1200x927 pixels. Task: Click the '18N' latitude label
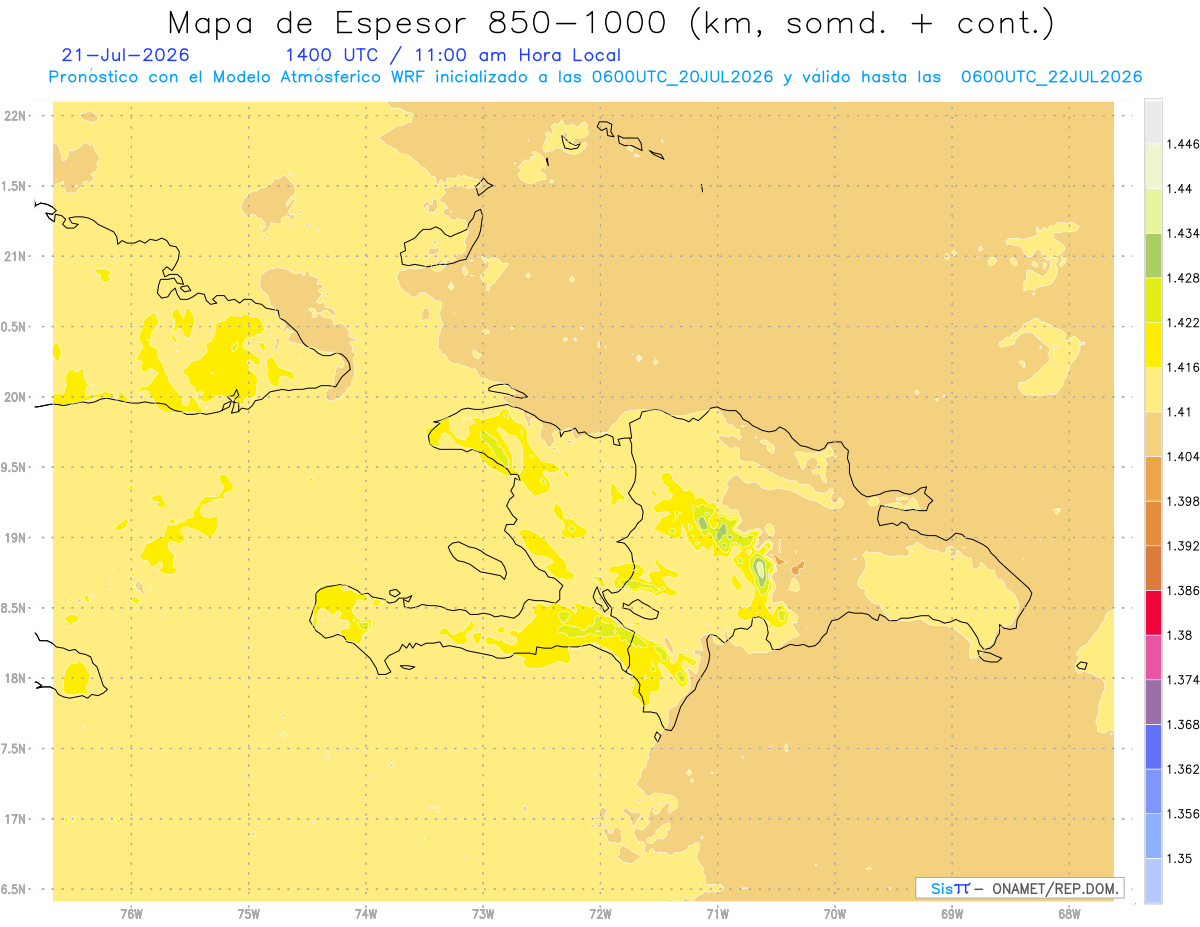point(16,679)
